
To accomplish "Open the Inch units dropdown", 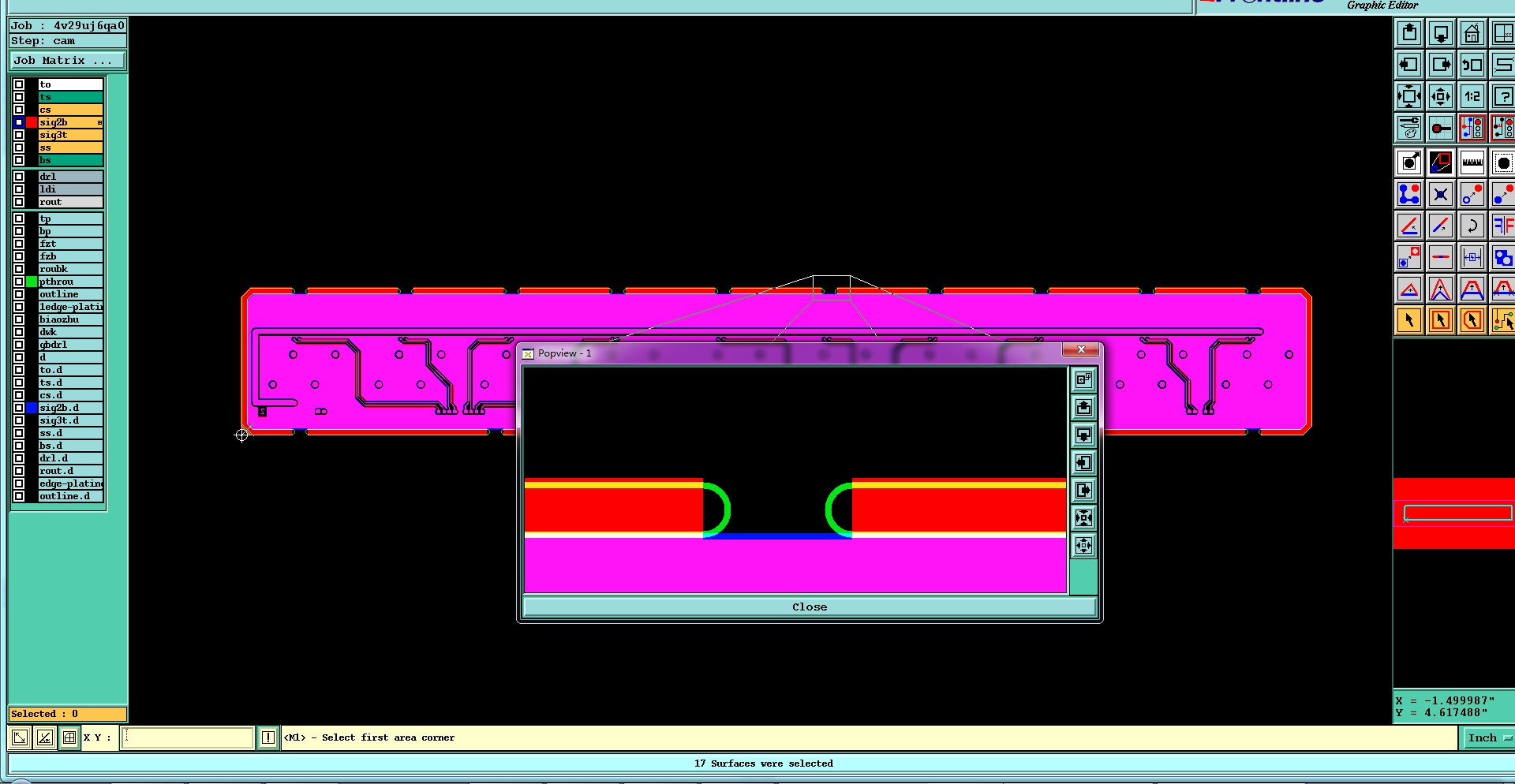I will pos(1488,737).
